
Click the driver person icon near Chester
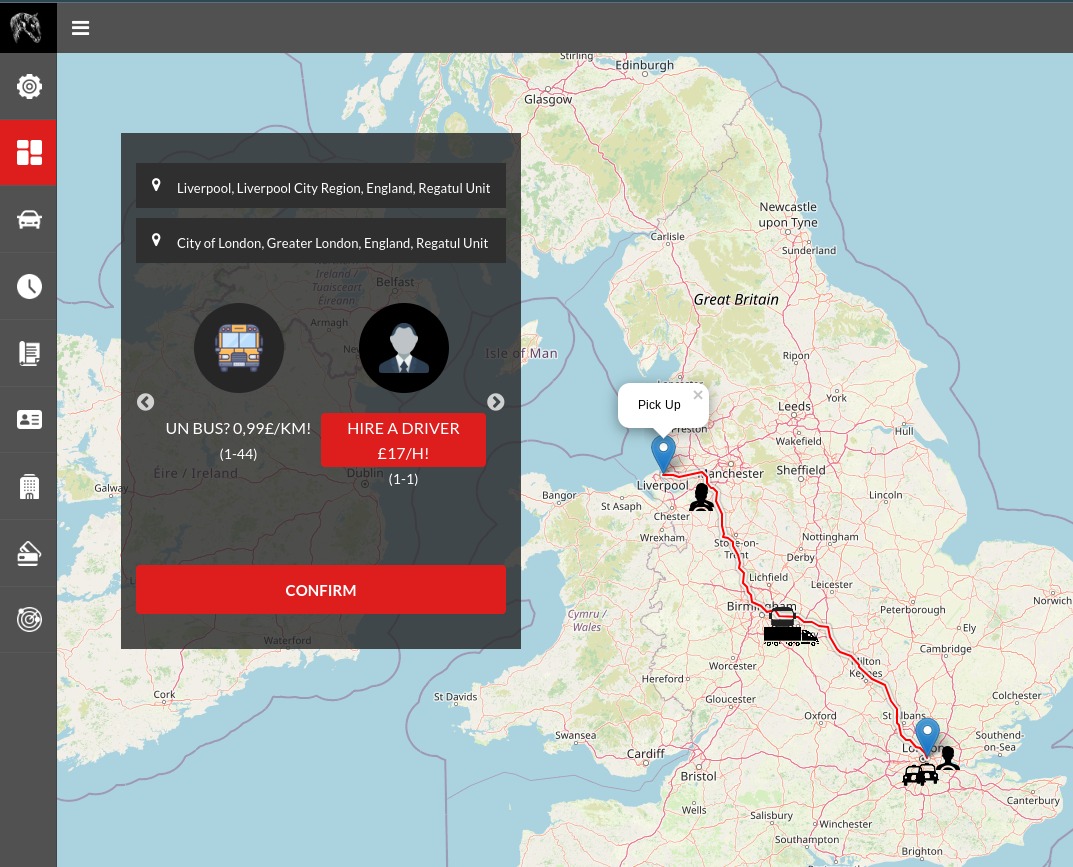[x=701, y=497]
